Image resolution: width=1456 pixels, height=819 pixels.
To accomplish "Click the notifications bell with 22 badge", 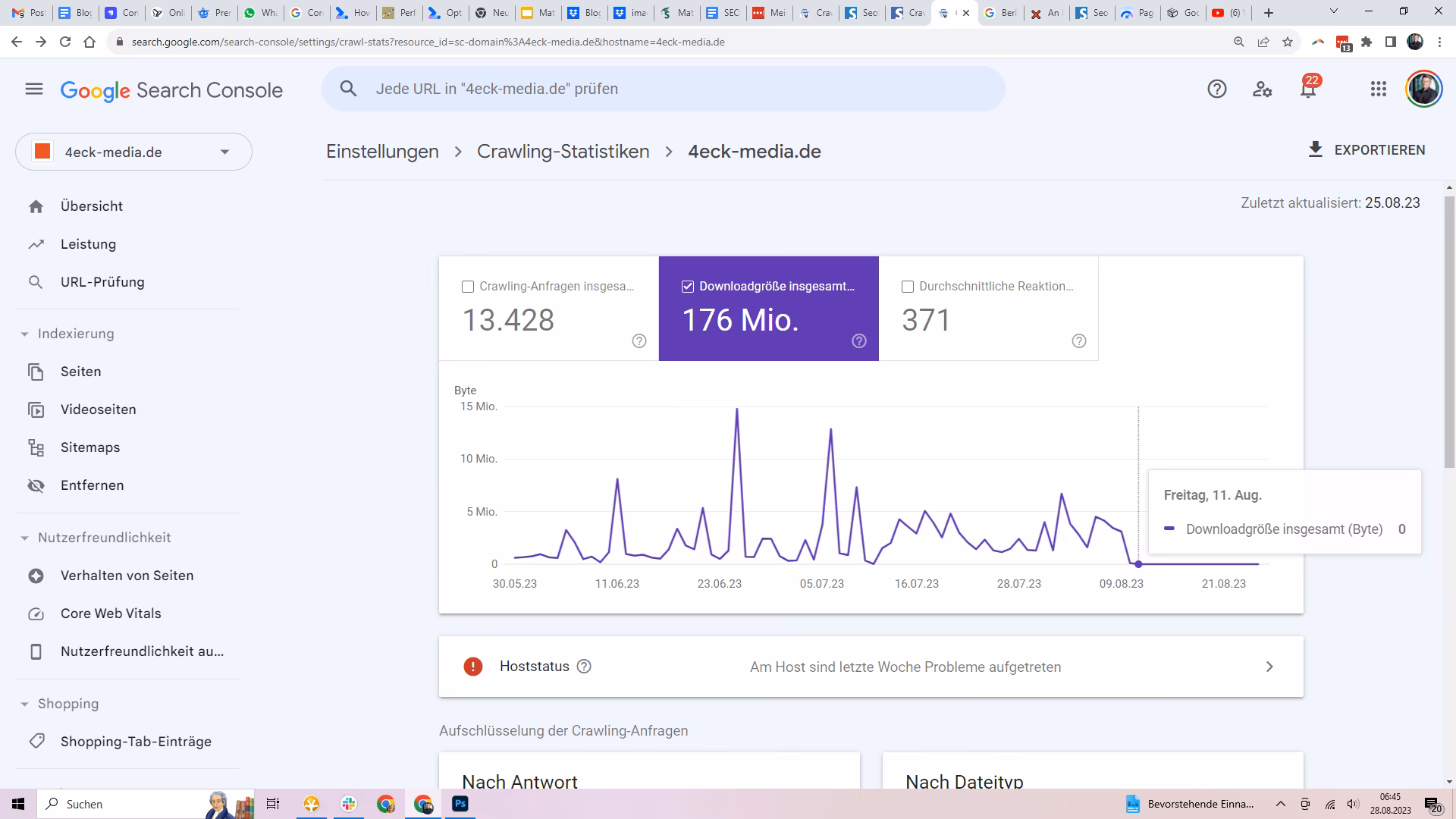I will click(1308, 89).
